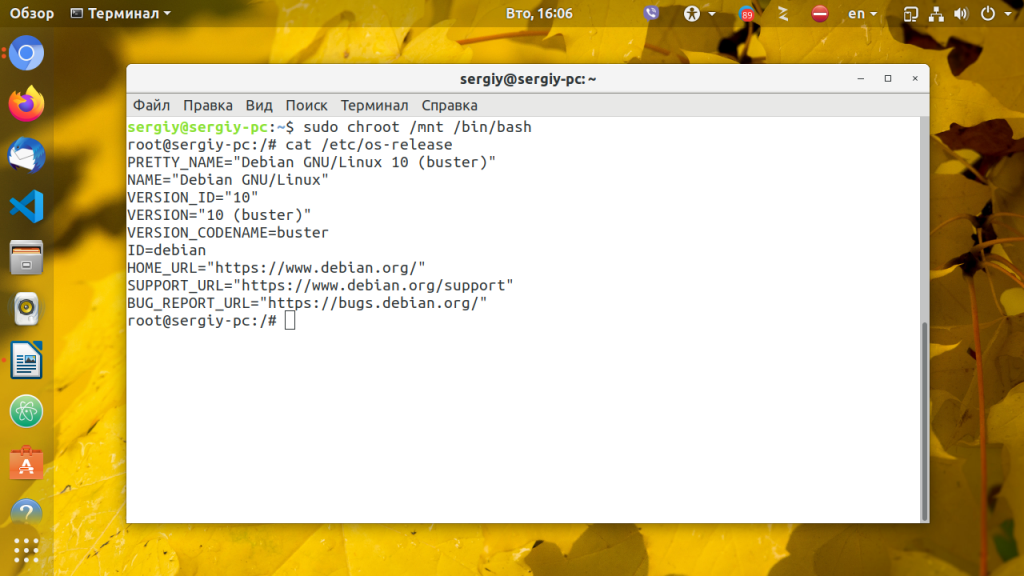Open the Справка menu
This screenshot has height=576, width=1024.
[x=449, y=105]
